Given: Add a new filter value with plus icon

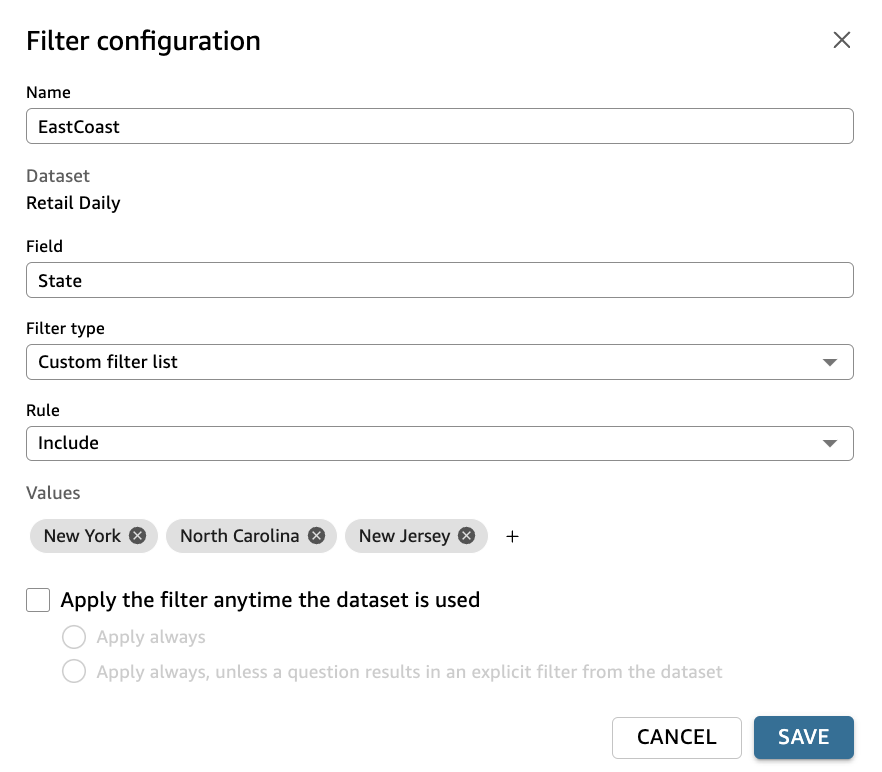Looking at the screenshot, I should 512,537.
